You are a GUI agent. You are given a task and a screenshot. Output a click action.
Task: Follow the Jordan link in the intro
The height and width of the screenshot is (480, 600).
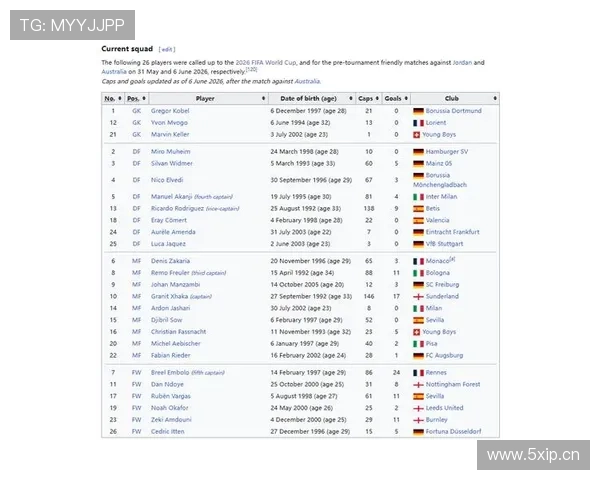click(x=462, y=62)
